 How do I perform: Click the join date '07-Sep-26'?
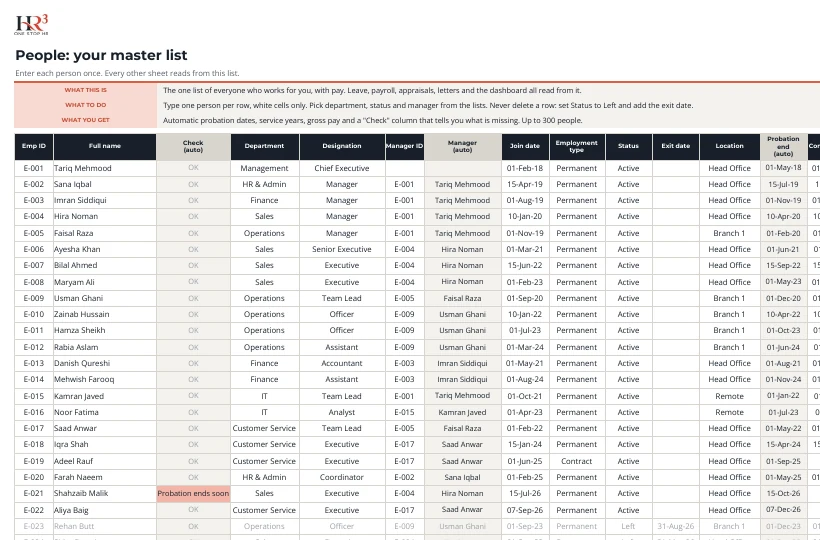[525, 510]
